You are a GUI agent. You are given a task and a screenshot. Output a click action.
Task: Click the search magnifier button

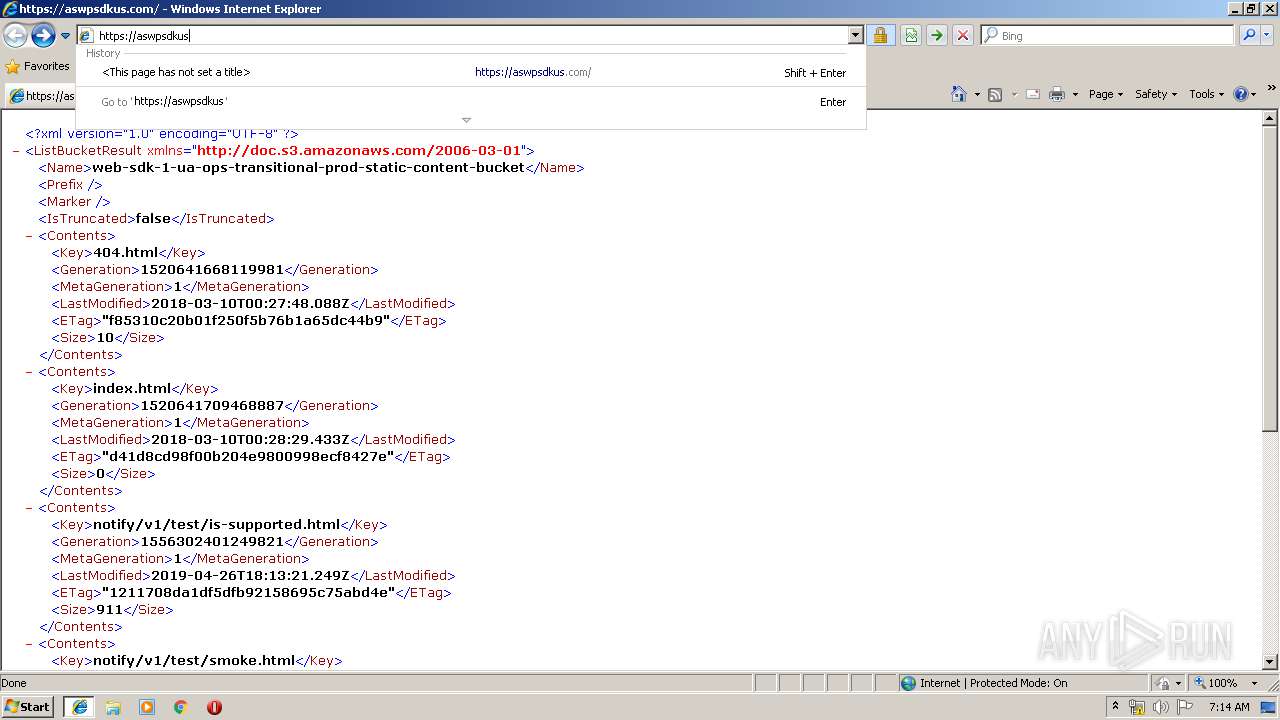pos(1249,35)
